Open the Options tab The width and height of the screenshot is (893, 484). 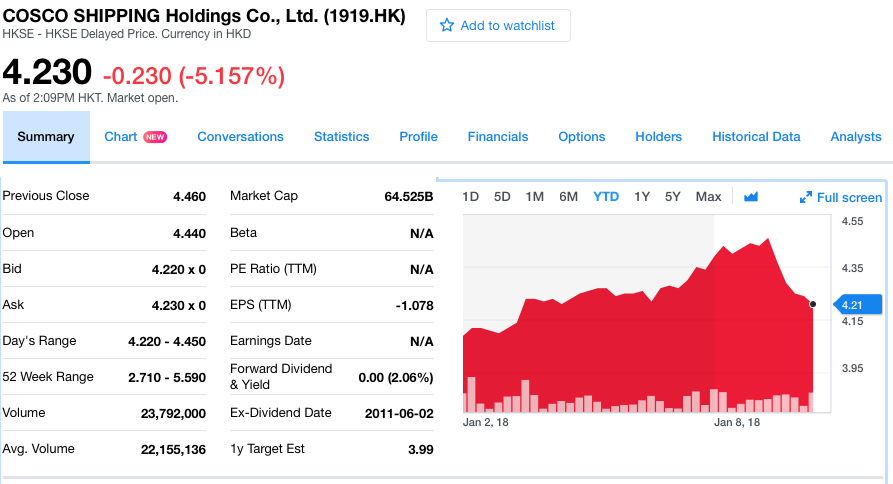(581, 137)
